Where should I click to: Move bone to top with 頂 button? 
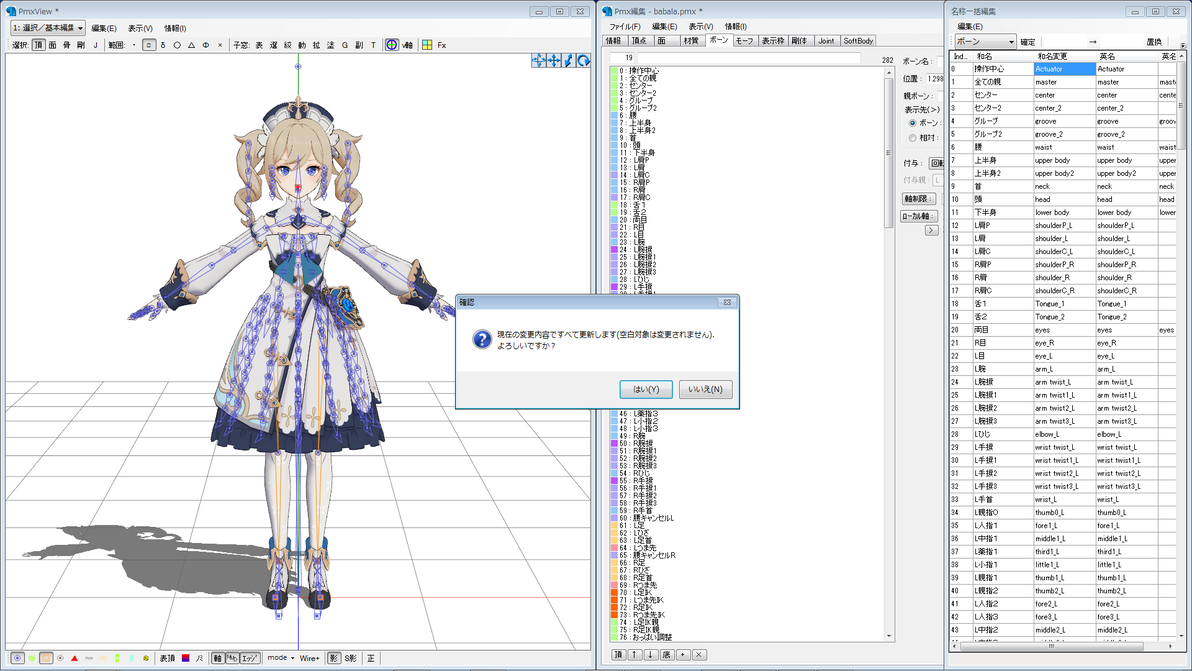[x=619, y=654]
